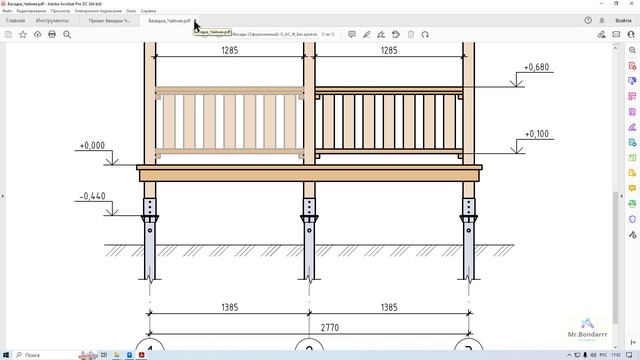Open yellow Comment tool in right pane
Screen dimensions: 640x360
tap(632, 188)
